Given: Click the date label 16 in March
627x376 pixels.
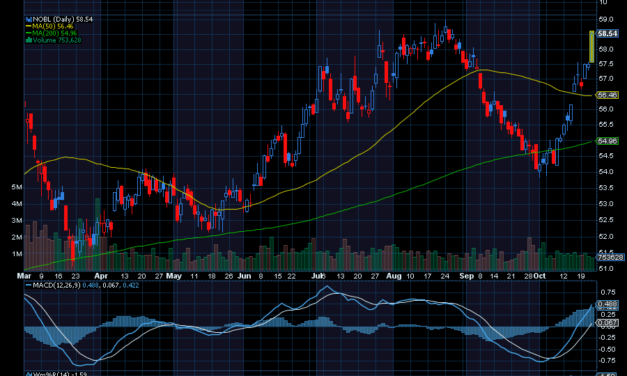Looking at the screenshot, I should click(58, 276).
